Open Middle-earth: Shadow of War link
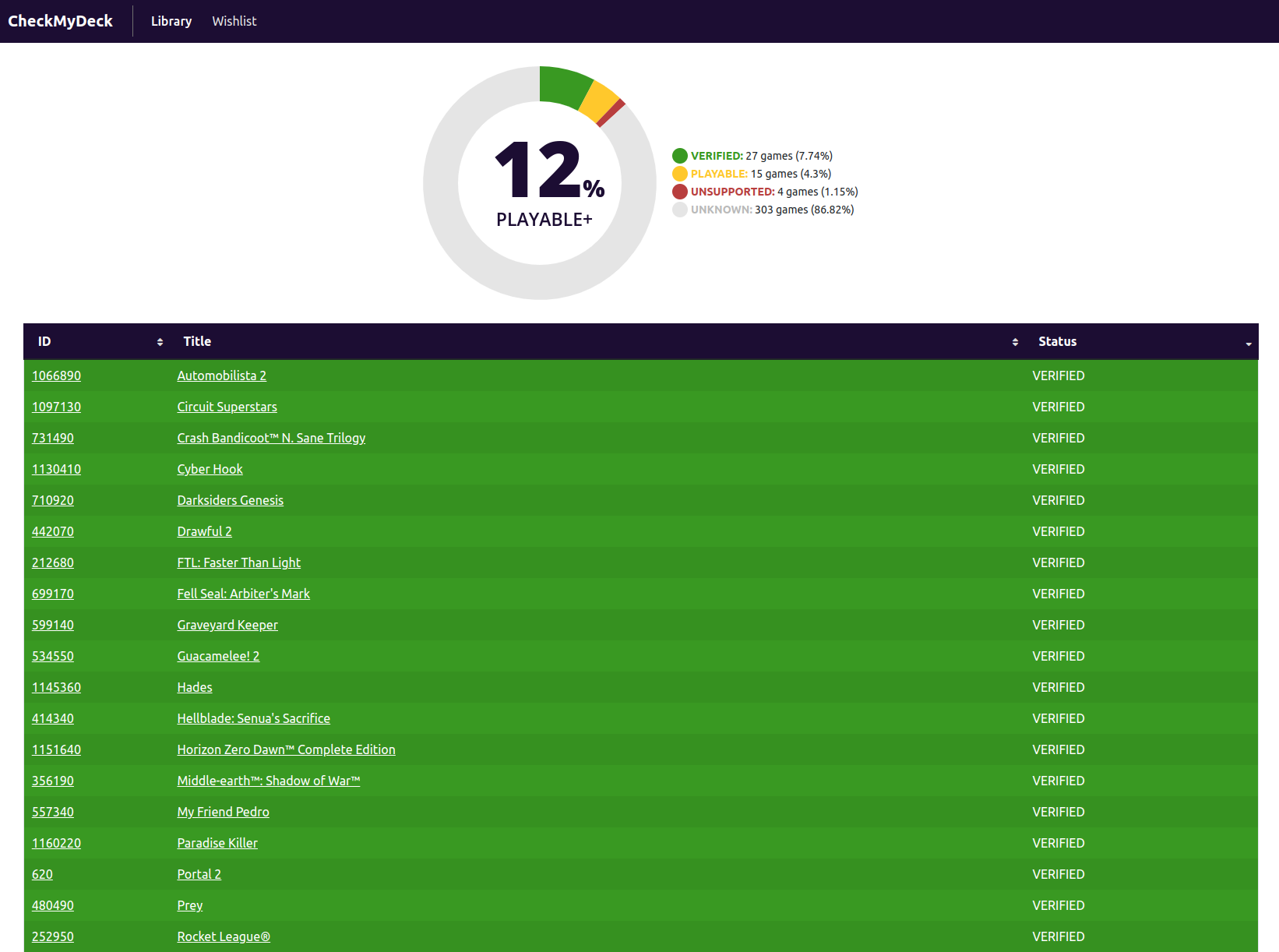The image size is (1279, 952). pos(269,781)
